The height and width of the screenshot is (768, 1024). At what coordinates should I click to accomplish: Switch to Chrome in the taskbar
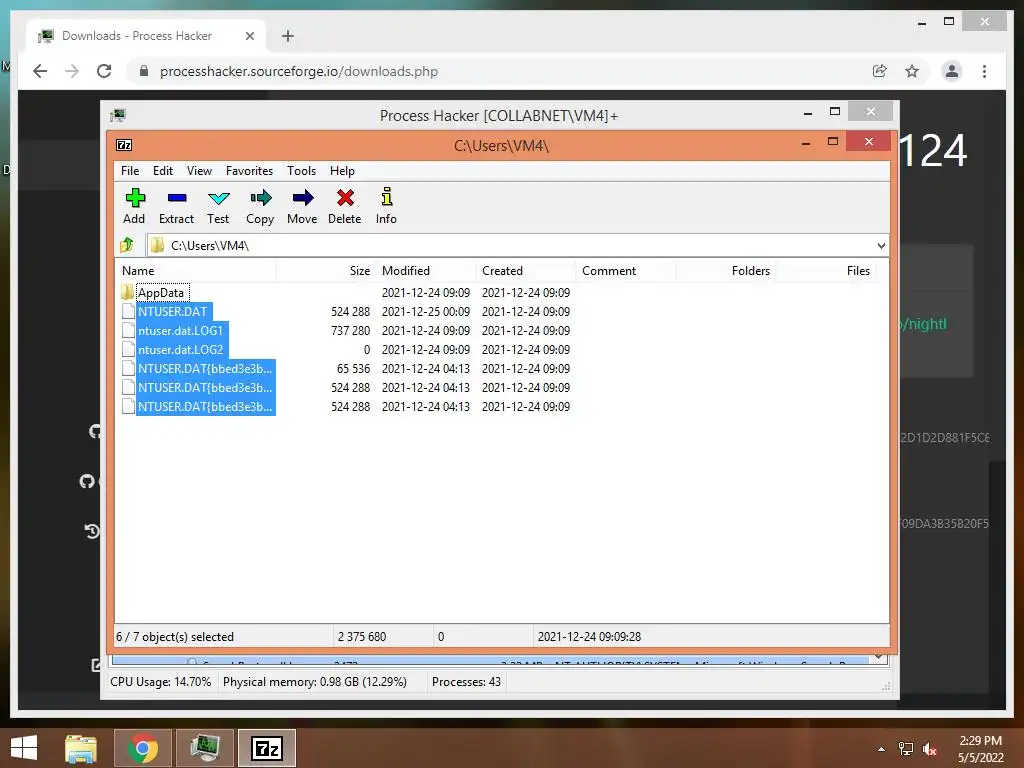(x=143, y=748)
